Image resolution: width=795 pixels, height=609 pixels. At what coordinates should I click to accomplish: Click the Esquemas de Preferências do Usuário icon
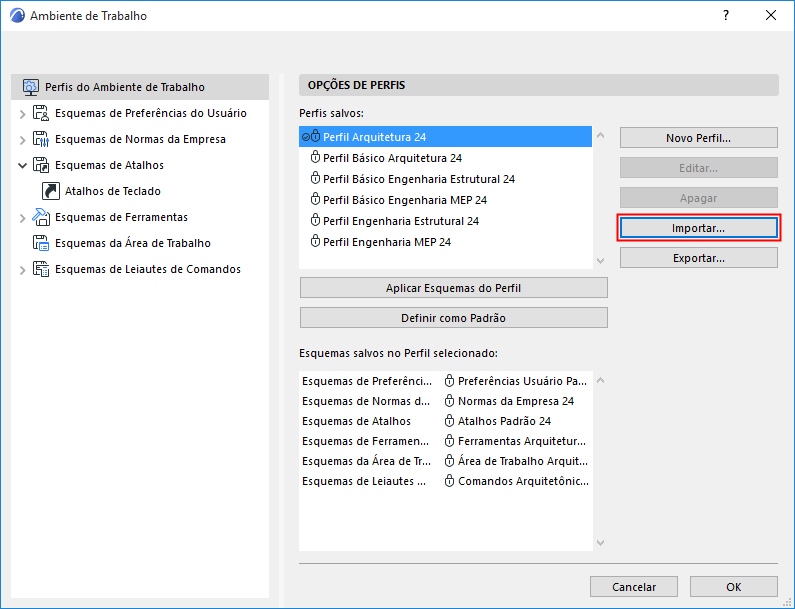(x=41, y=113)
